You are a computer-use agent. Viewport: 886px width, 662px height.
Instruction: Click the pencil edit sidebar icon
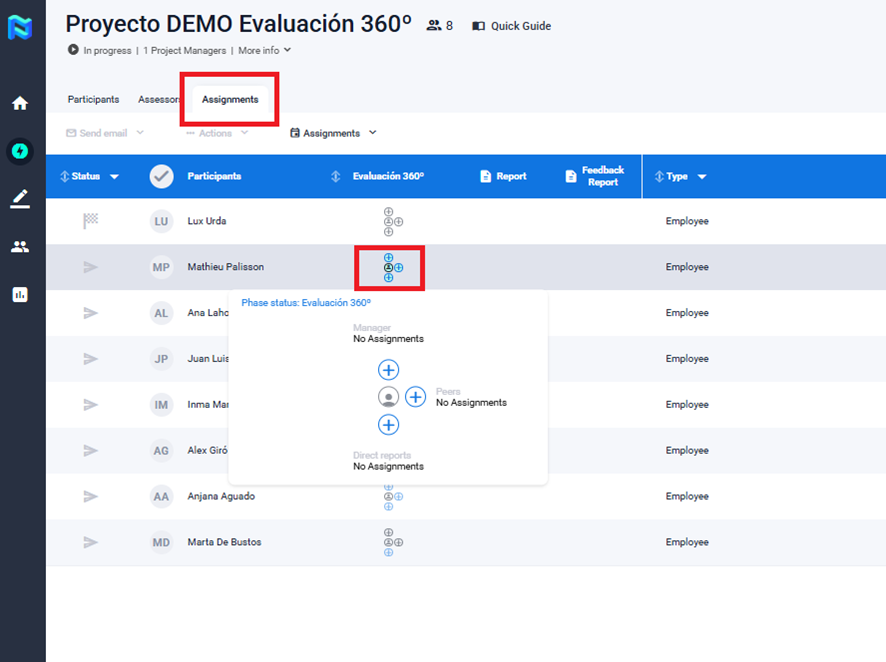pyautogui.click(x=20, y=199)
